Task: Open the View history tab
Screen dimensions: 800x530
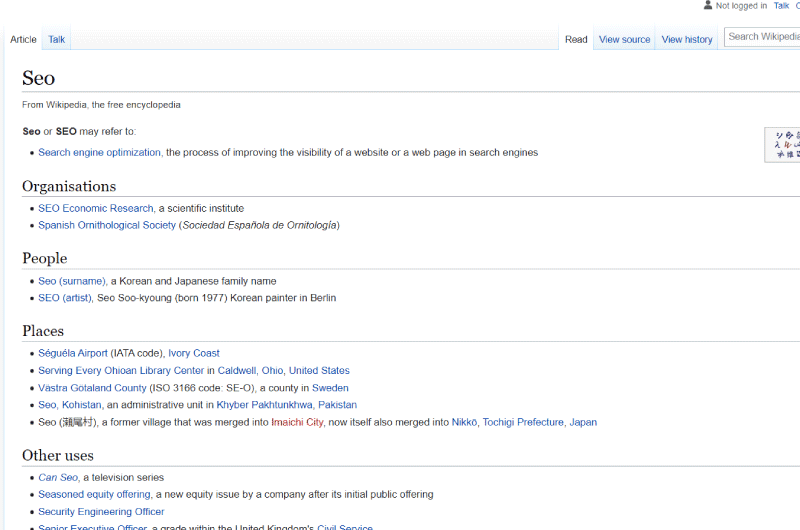Action: point(687,39)
